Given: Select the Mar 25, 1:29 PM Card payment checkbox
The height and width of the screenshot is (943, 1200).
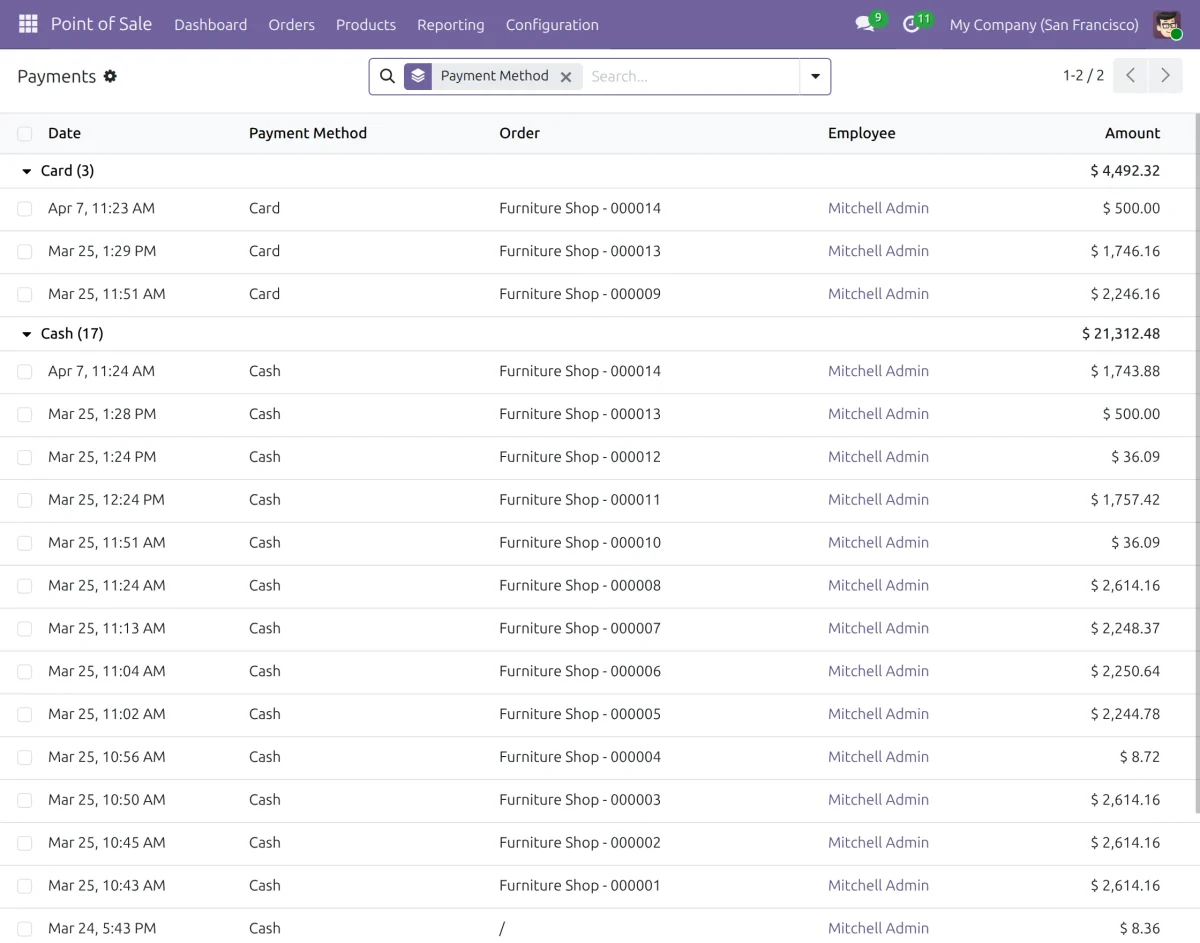Looking at the screenshot, I should [25, 252].
